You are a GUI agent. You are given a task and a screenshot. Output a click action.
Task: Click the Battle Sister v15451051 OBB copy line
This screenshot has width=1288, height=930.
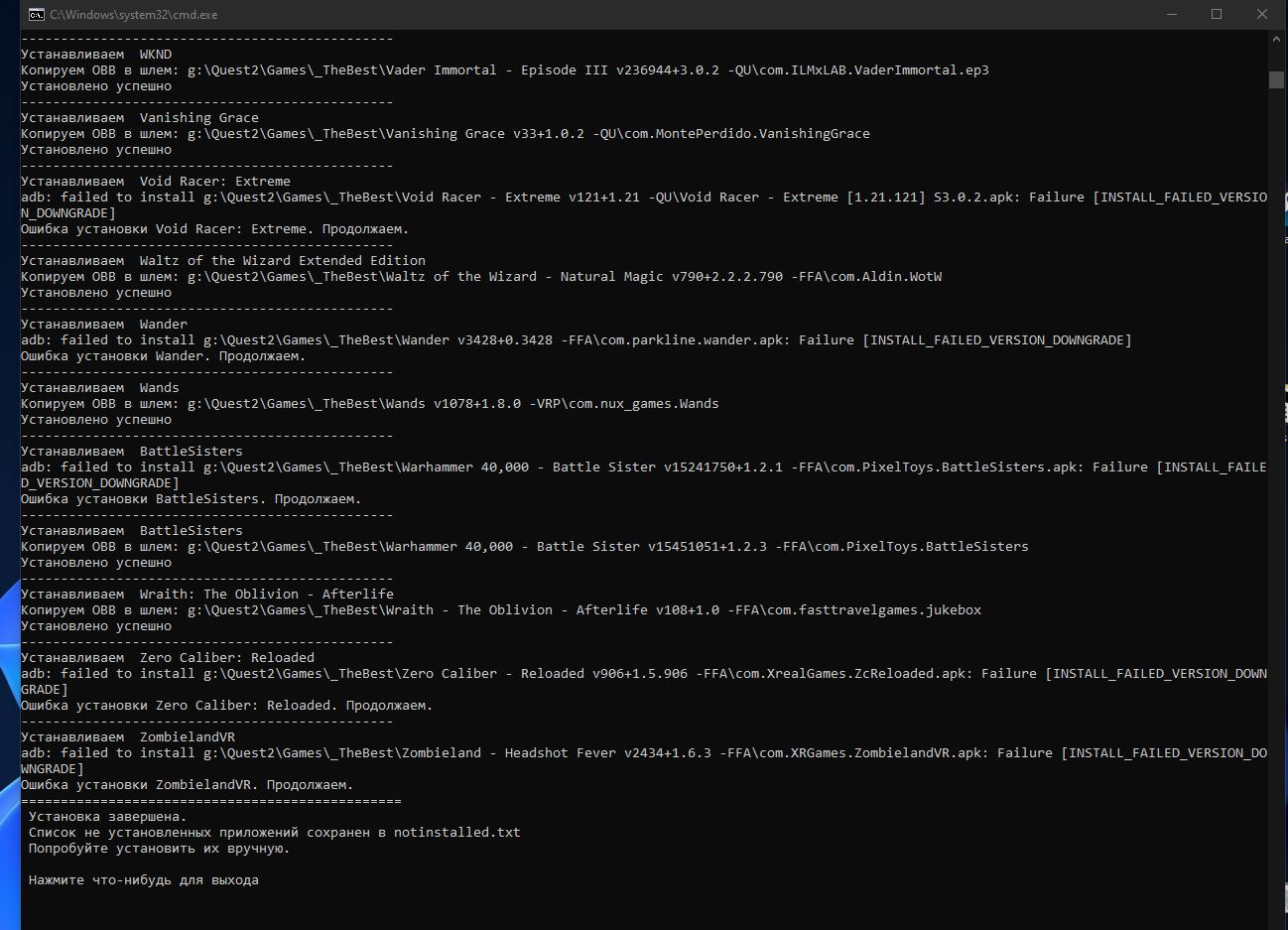tap(525, 547)
